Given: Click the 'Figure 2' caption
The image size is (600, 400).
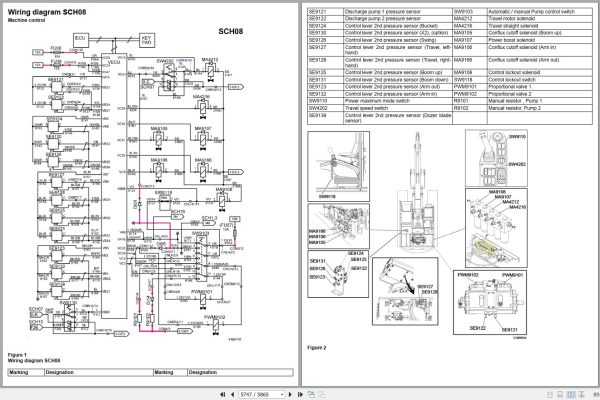Looking at the screenshot, I should click(317, 348).
